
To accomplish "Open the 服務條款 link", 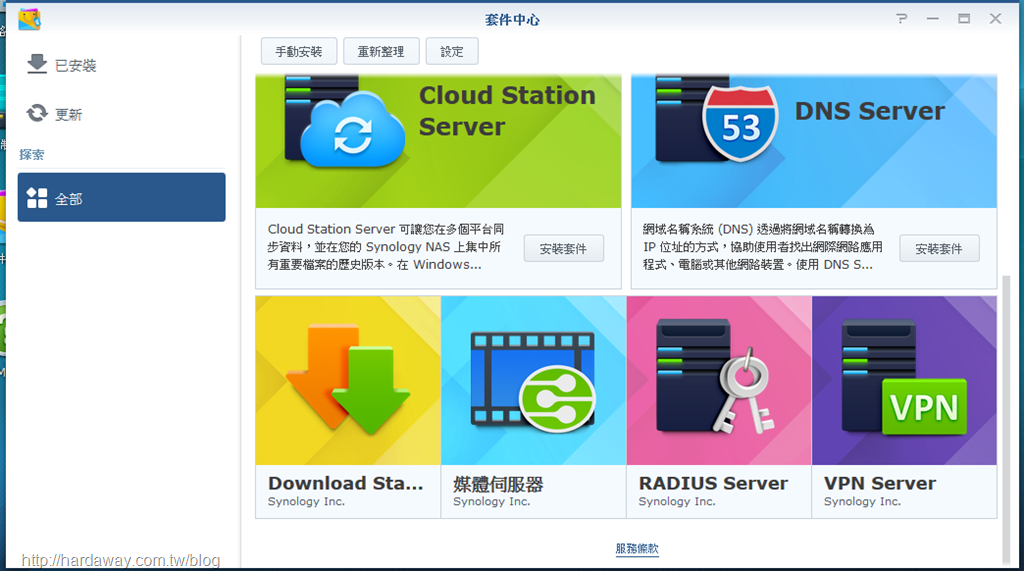I will [637, 549].
